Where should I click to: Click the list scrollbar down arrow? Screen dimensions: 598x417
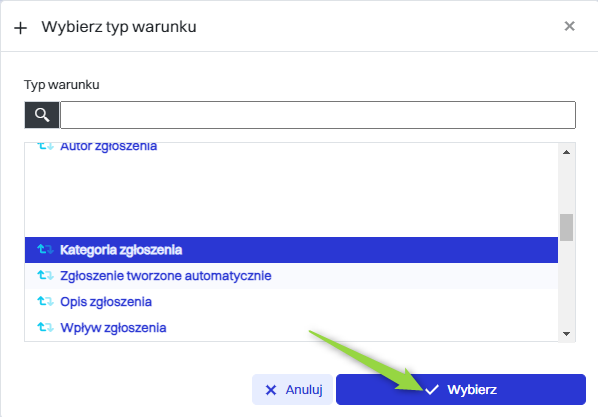click(567, 334)
